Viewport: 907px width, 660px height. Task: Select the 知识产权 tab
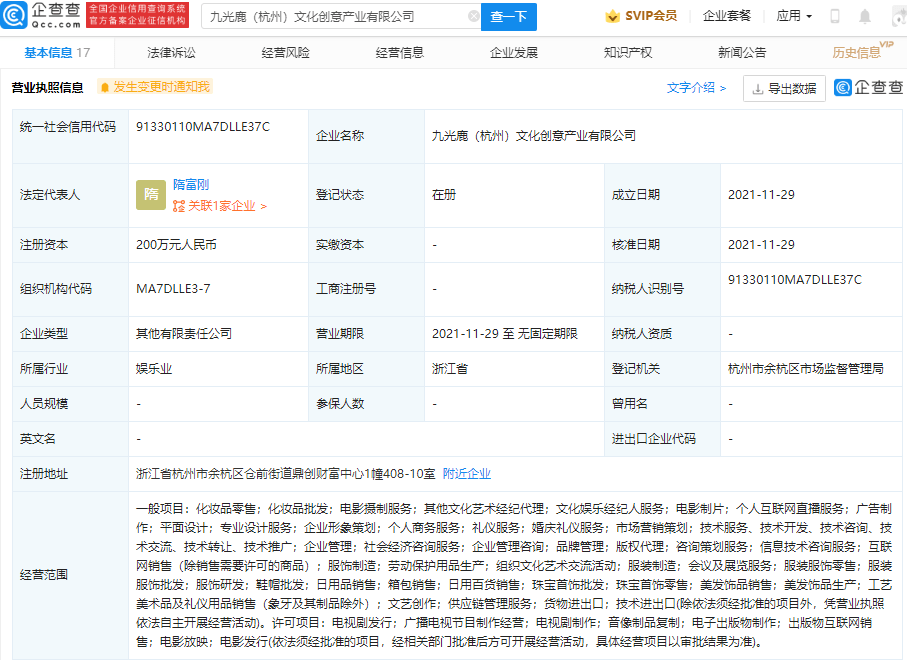pos(628,52)
